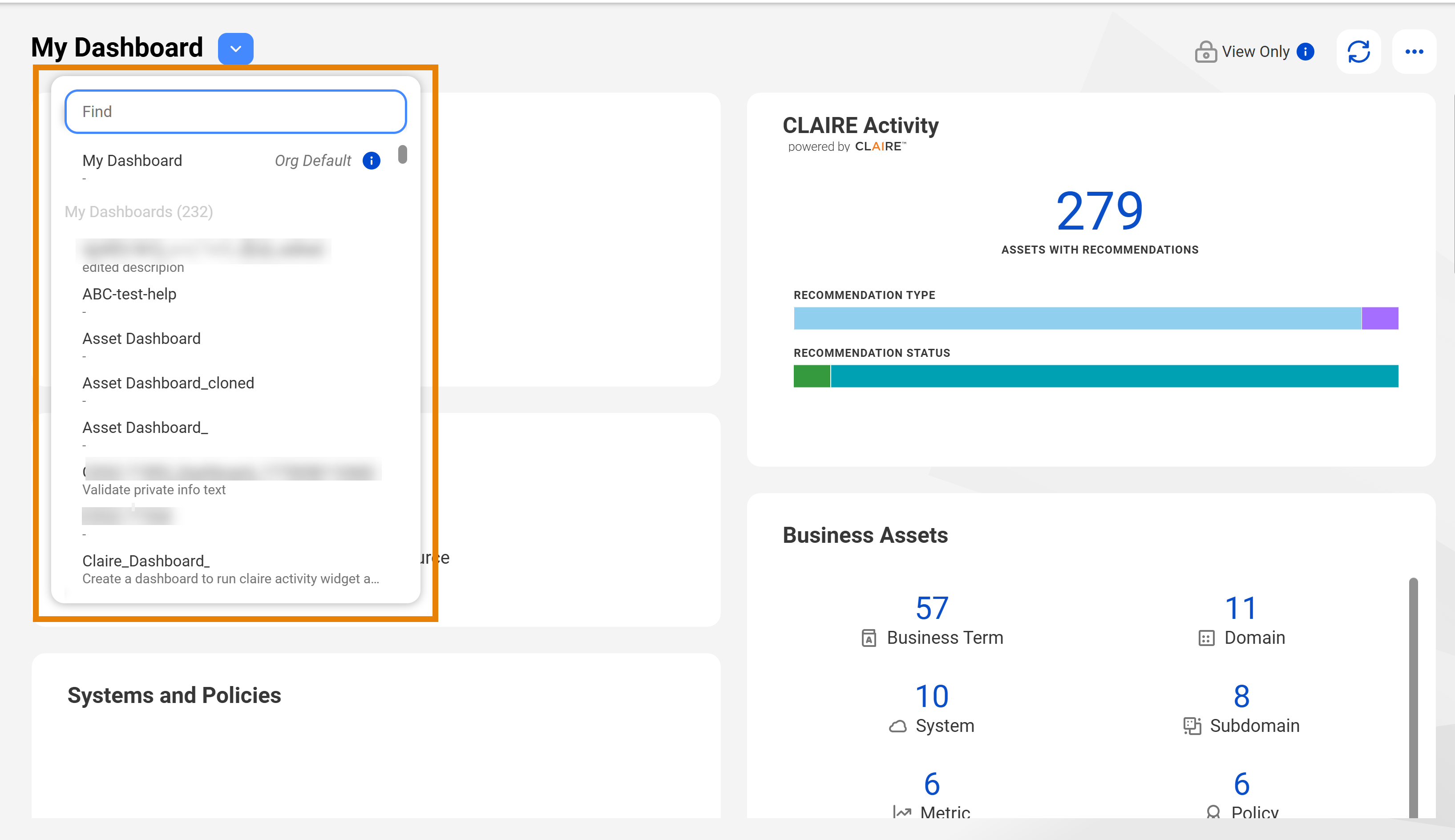Click the Systems and Policies widget title

coord(174,695)
